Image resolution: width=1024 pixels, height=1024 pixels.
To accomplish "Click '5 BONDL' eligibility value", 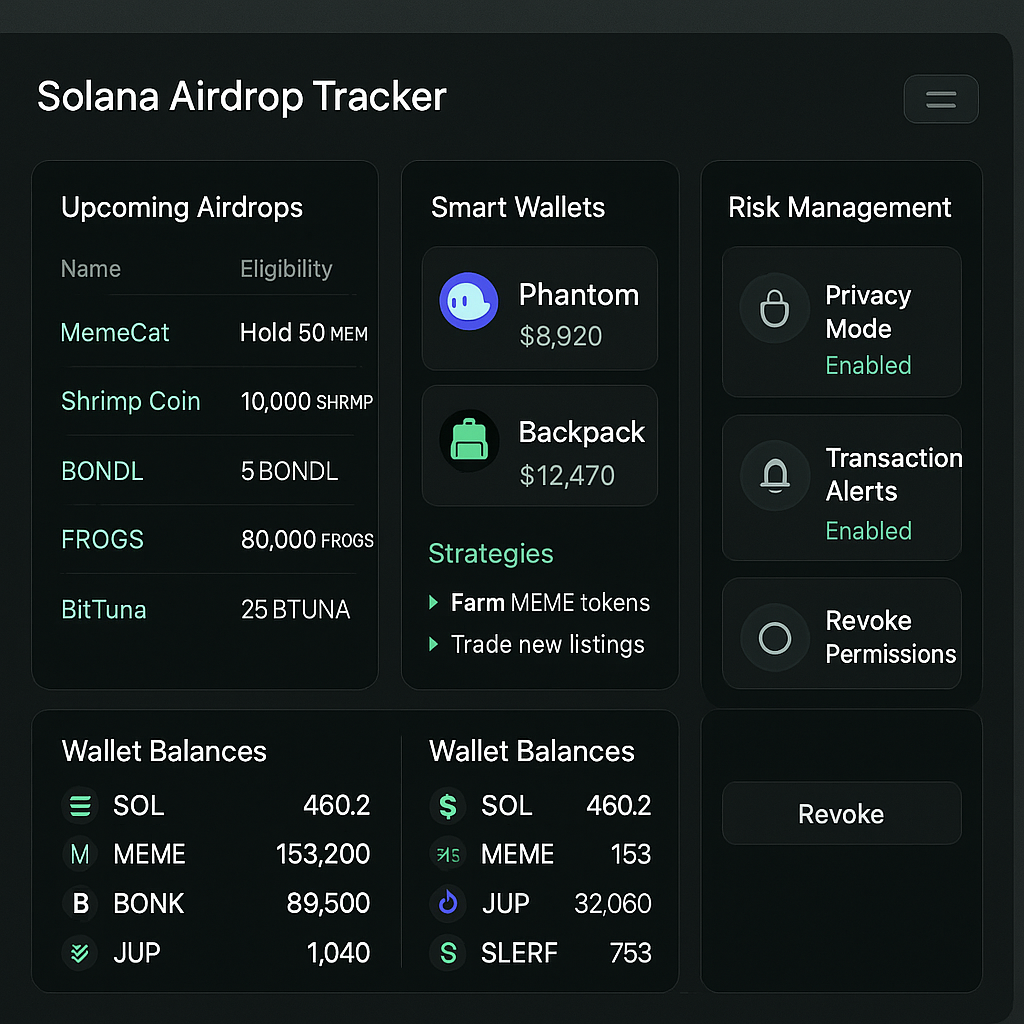I will pyautogui.click(x=289, y=471).
